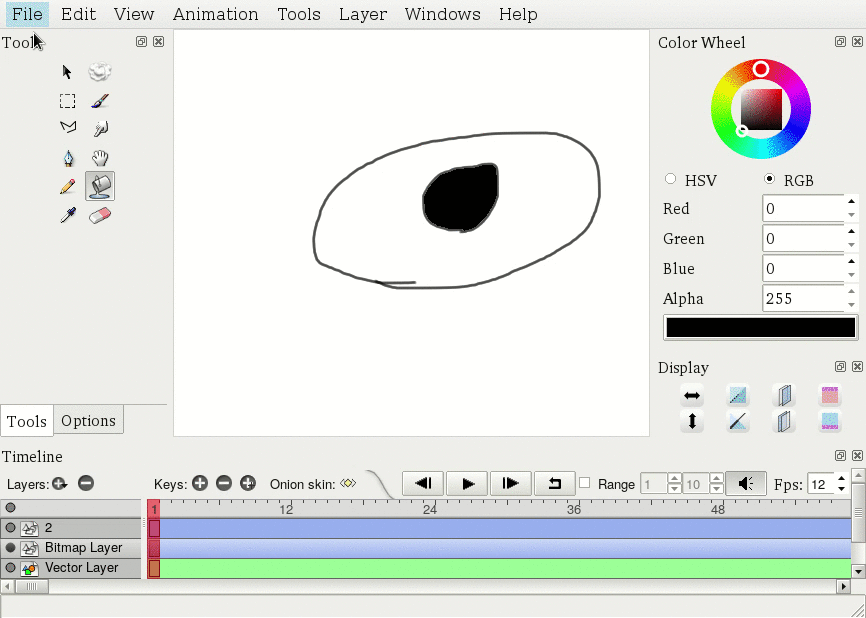866x618 pixels.
Task: Select the Pencil tool
Action: [x=67, y=186]
